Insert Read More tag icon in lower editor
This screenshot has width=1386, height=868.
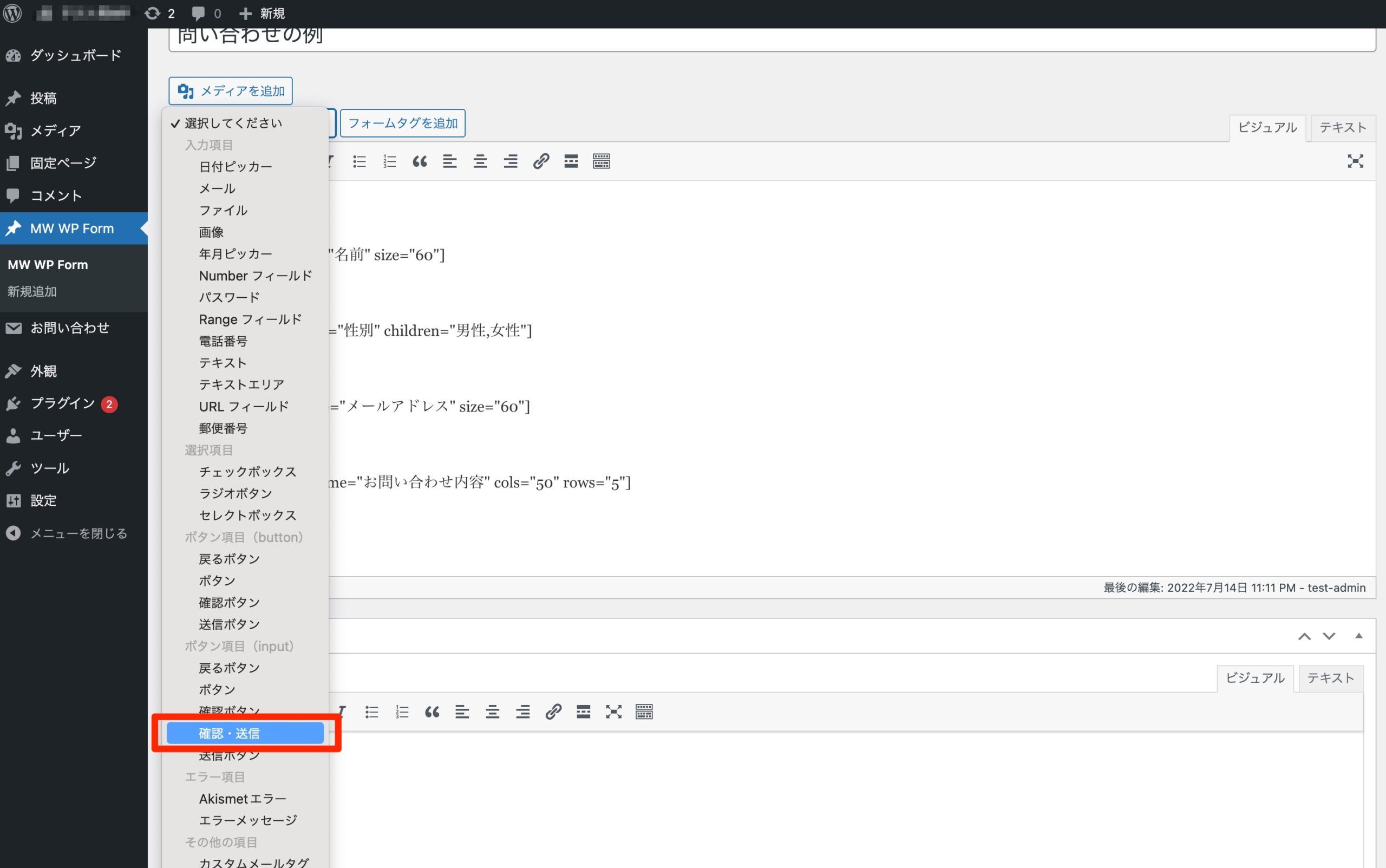click(x=583, y=712)
